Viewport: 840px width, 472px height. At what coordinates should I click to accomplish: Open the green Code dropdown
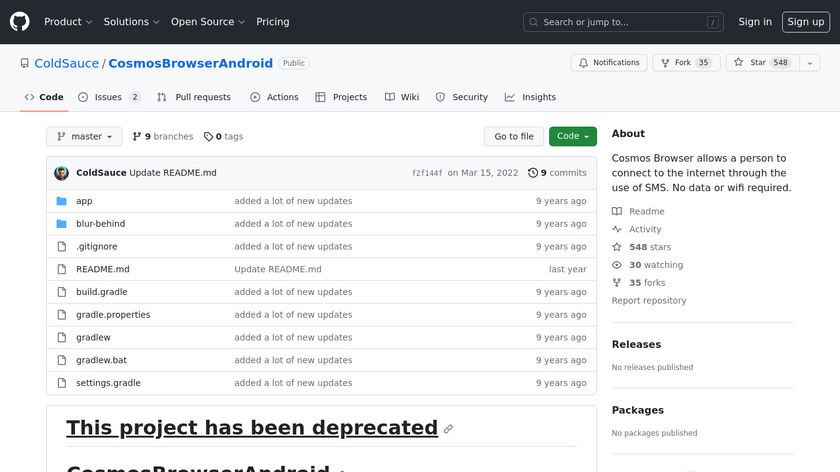(x=572, y=137)
